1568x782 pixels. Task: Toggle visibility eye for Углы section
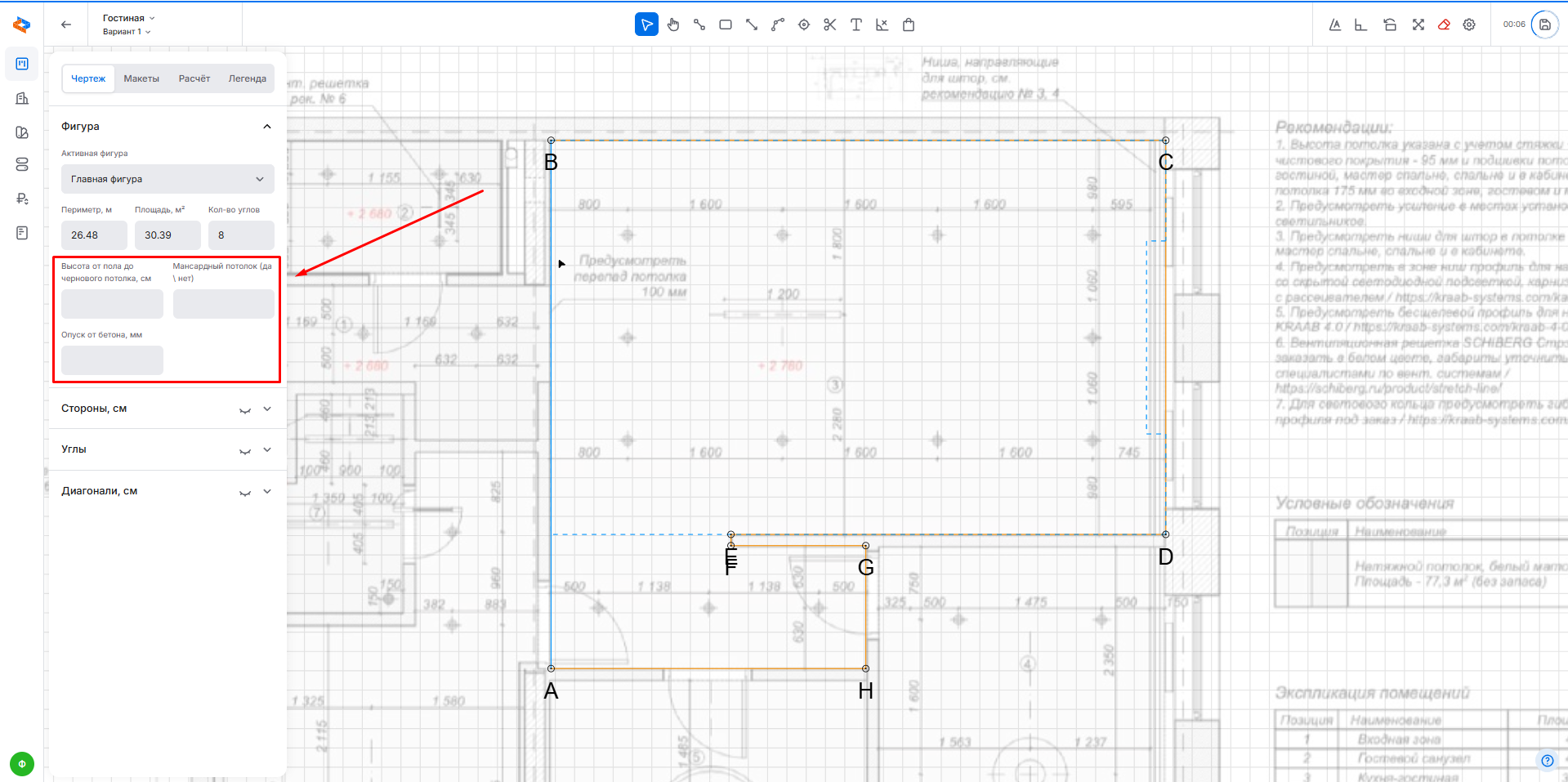pos(244,450)
